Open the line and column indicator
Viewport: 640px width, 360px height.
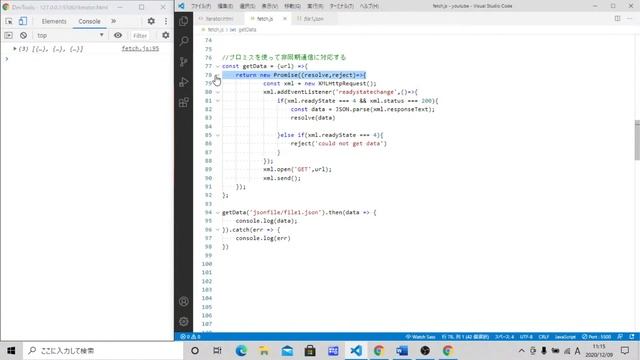465,337
